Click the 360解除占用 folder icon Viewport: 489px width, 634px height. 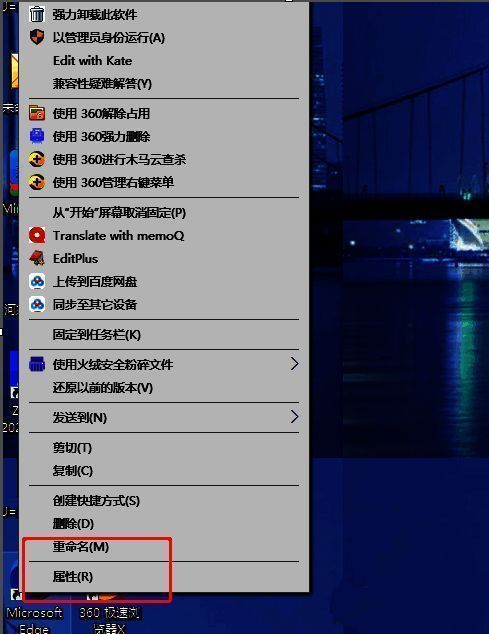click(37, 113)
